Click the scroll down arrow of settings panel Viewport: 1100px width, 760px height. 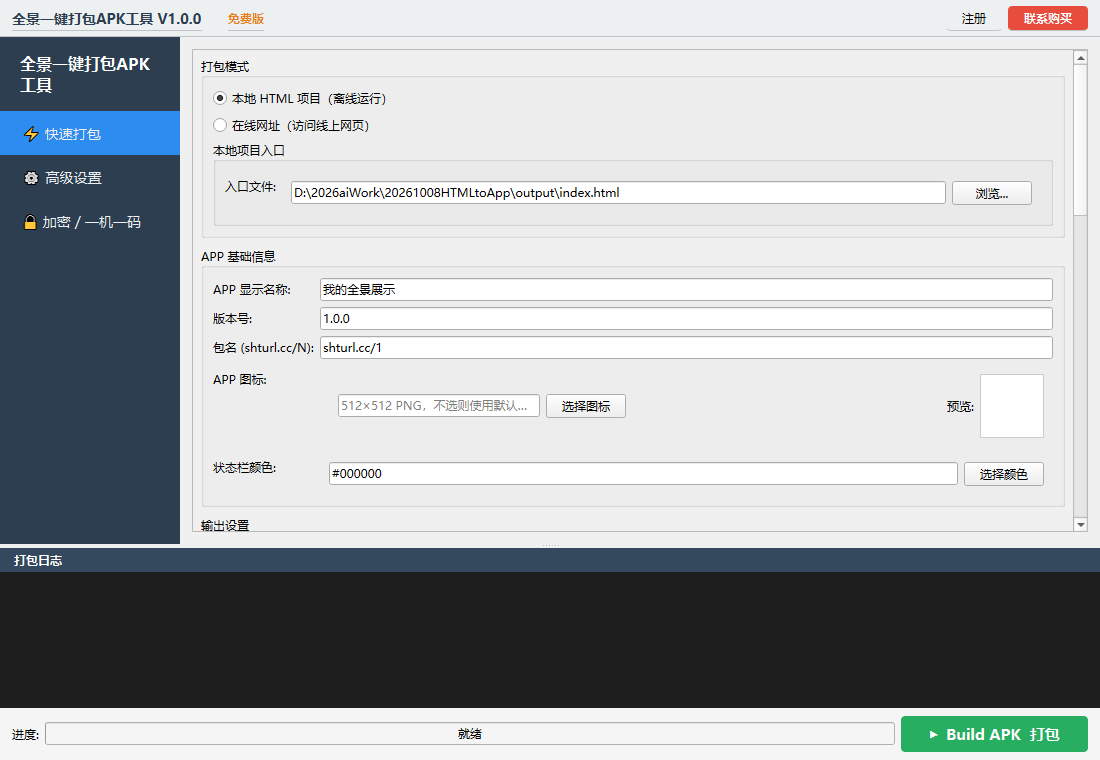[1080, 524]
